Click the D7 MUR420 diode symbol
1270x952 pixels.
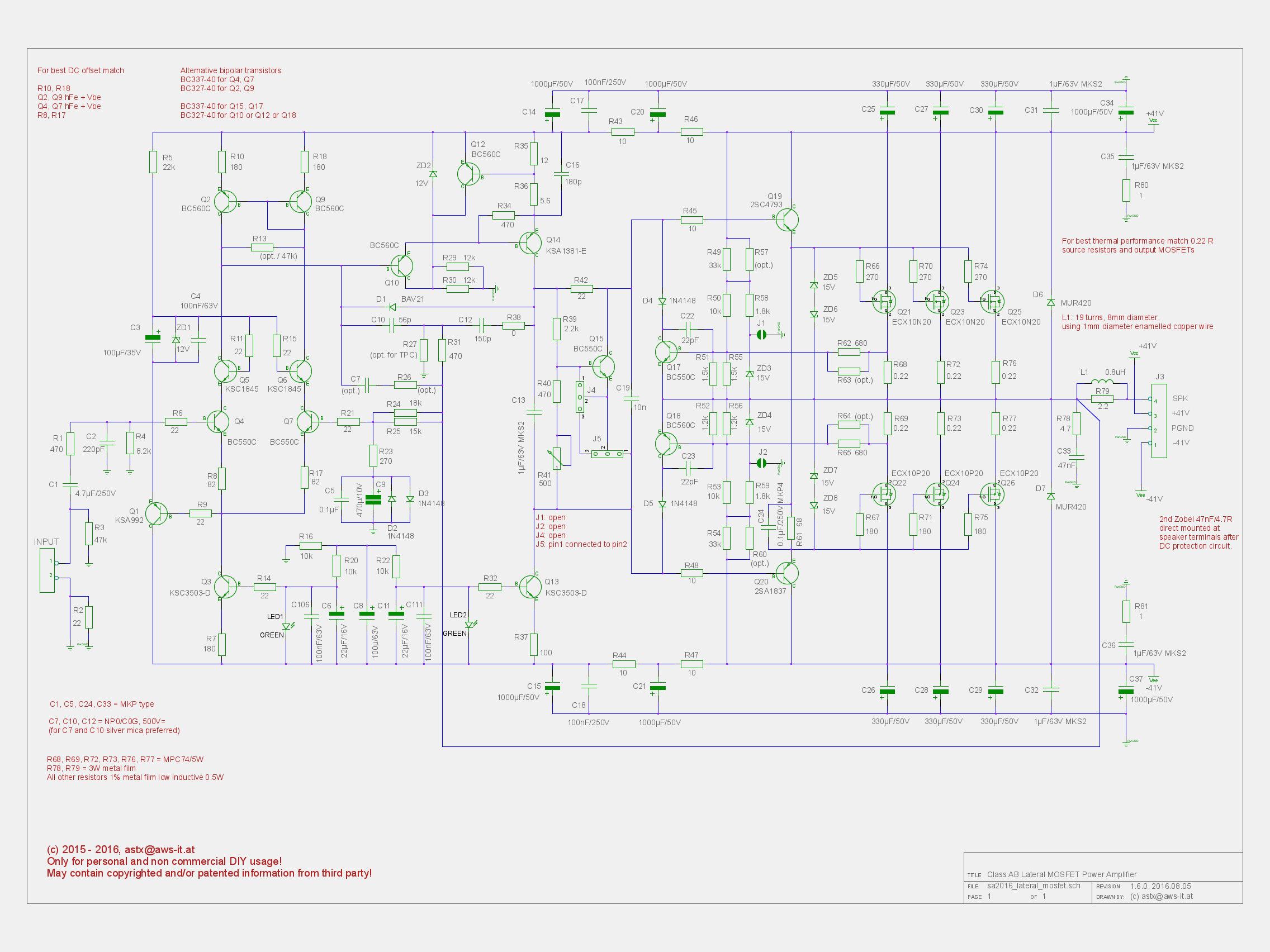[1051, 496]
